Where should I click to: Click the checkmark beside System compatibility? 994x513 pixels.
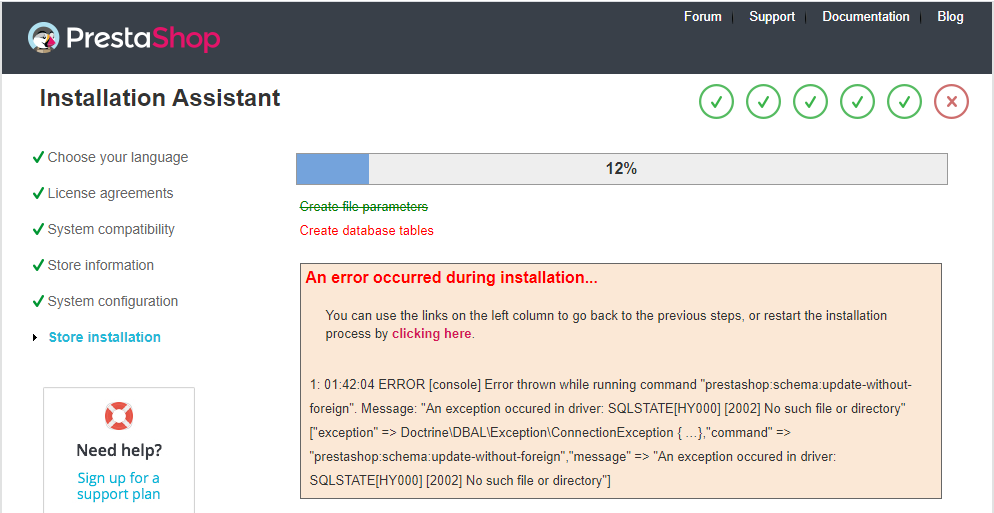pos(38,229)
